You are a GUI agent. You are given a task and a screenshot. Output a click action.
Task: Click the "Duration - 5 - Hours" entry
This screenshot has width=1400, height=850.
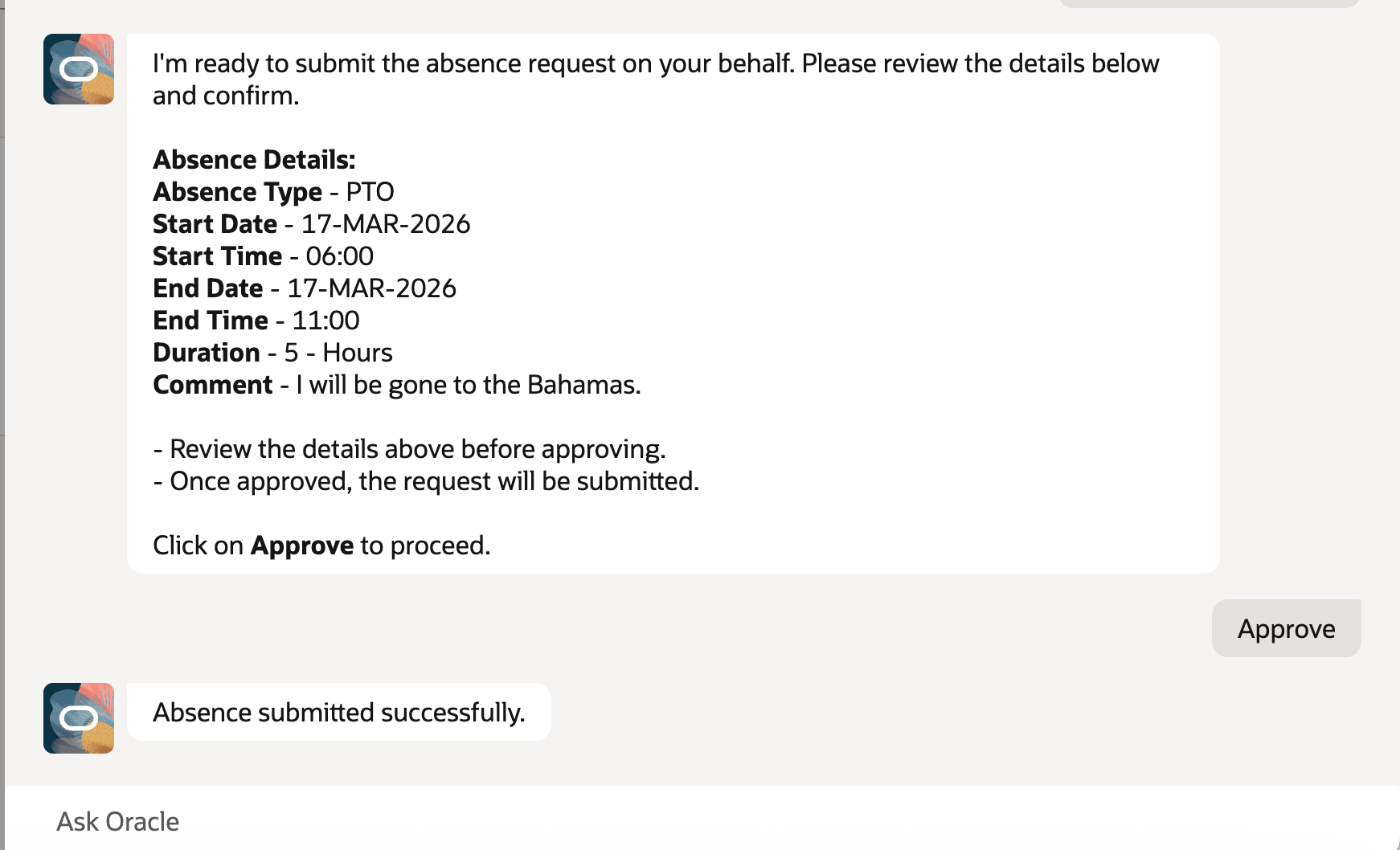[272, 352]
